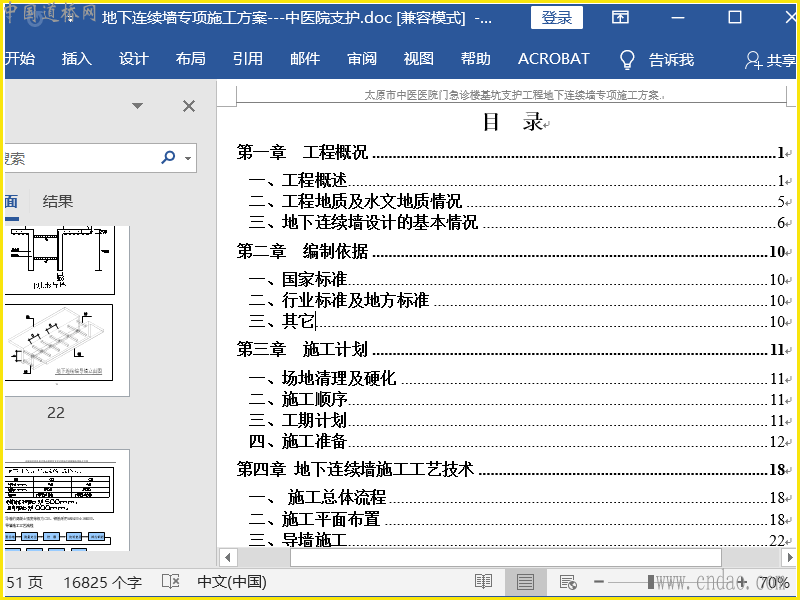
Task: Click horizontal scrollbar left arrow
Action: [228, 558]
